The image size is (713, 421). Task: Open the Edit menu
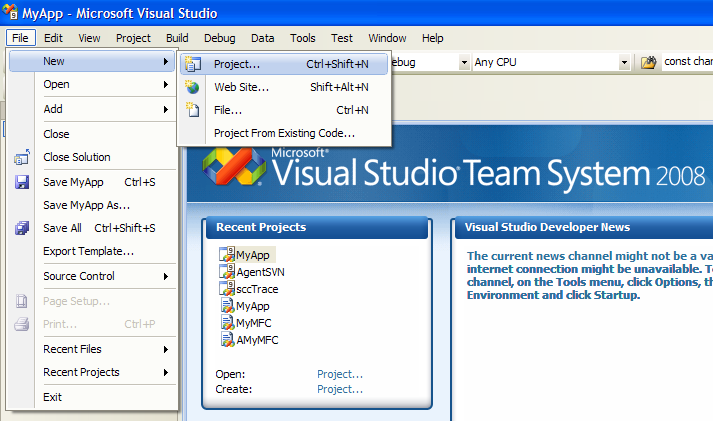click(53, 38)
